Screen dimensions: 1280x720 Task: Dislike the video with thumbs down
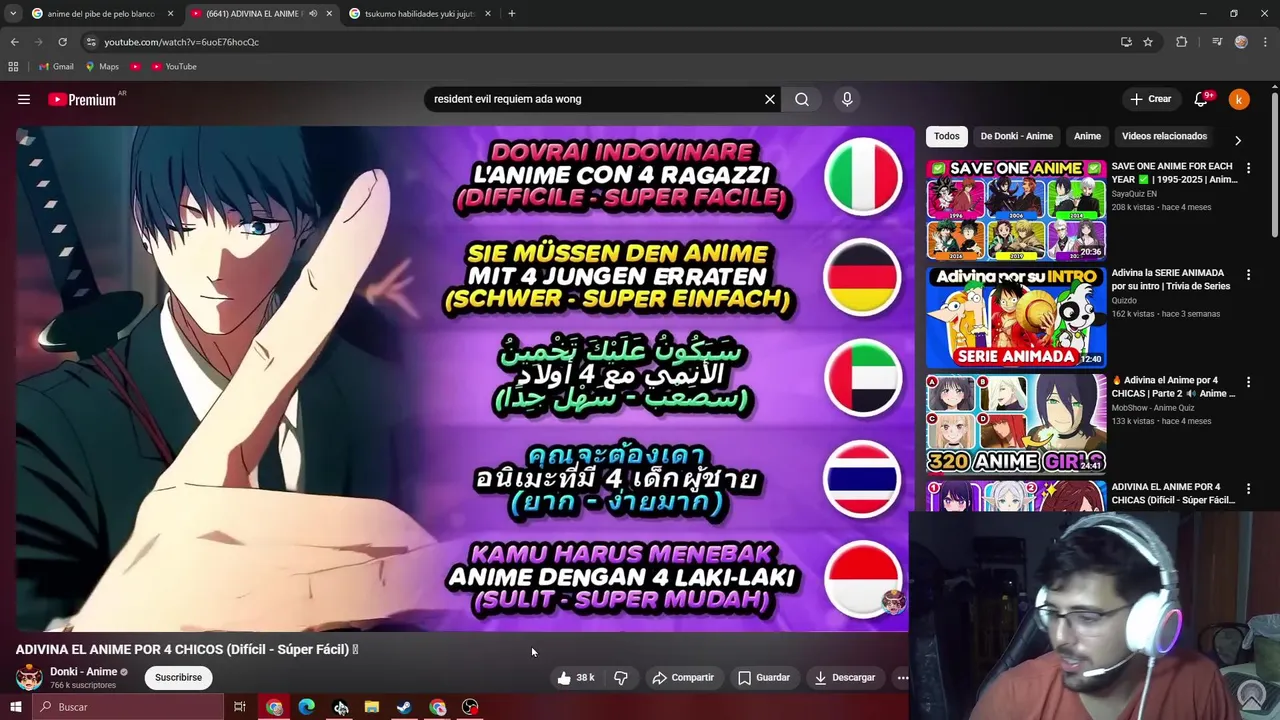pyautogui.click(x=621, y=678)
